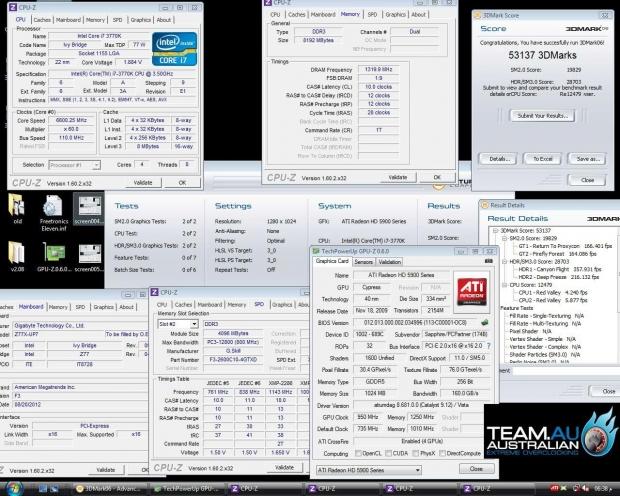
Task: Collapse the CPU Score tree node
Action: (505, 285)
